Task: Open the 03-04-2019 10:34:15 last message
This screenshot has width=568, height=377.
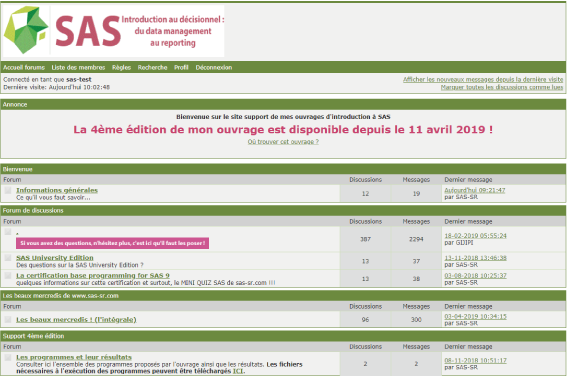Action: (x=475, y=316)
